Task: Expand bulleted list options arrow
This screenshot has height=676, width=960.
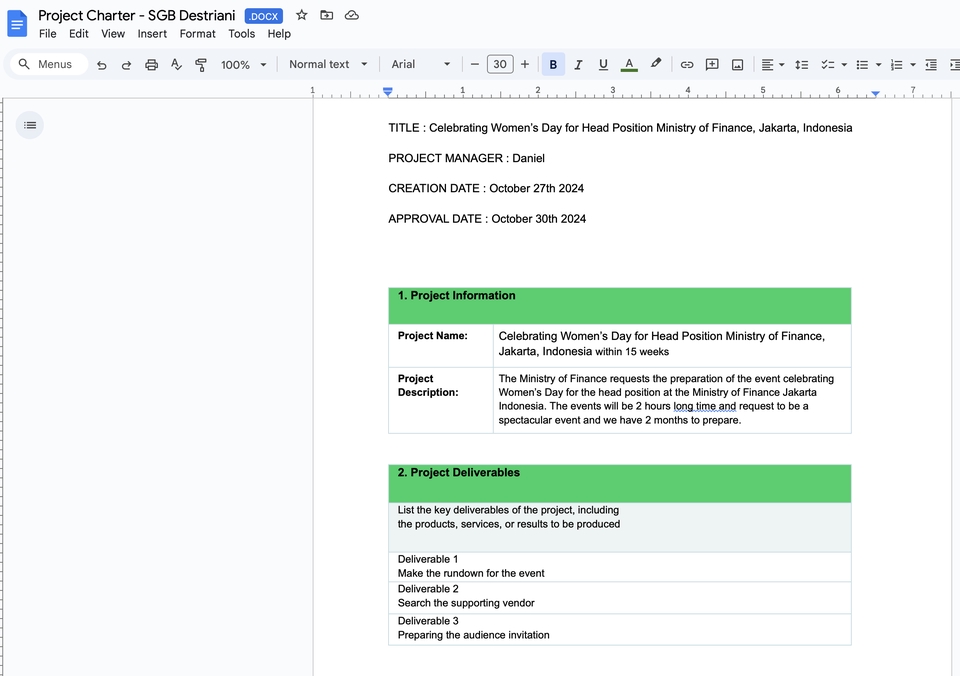Action: pos(879,64)
